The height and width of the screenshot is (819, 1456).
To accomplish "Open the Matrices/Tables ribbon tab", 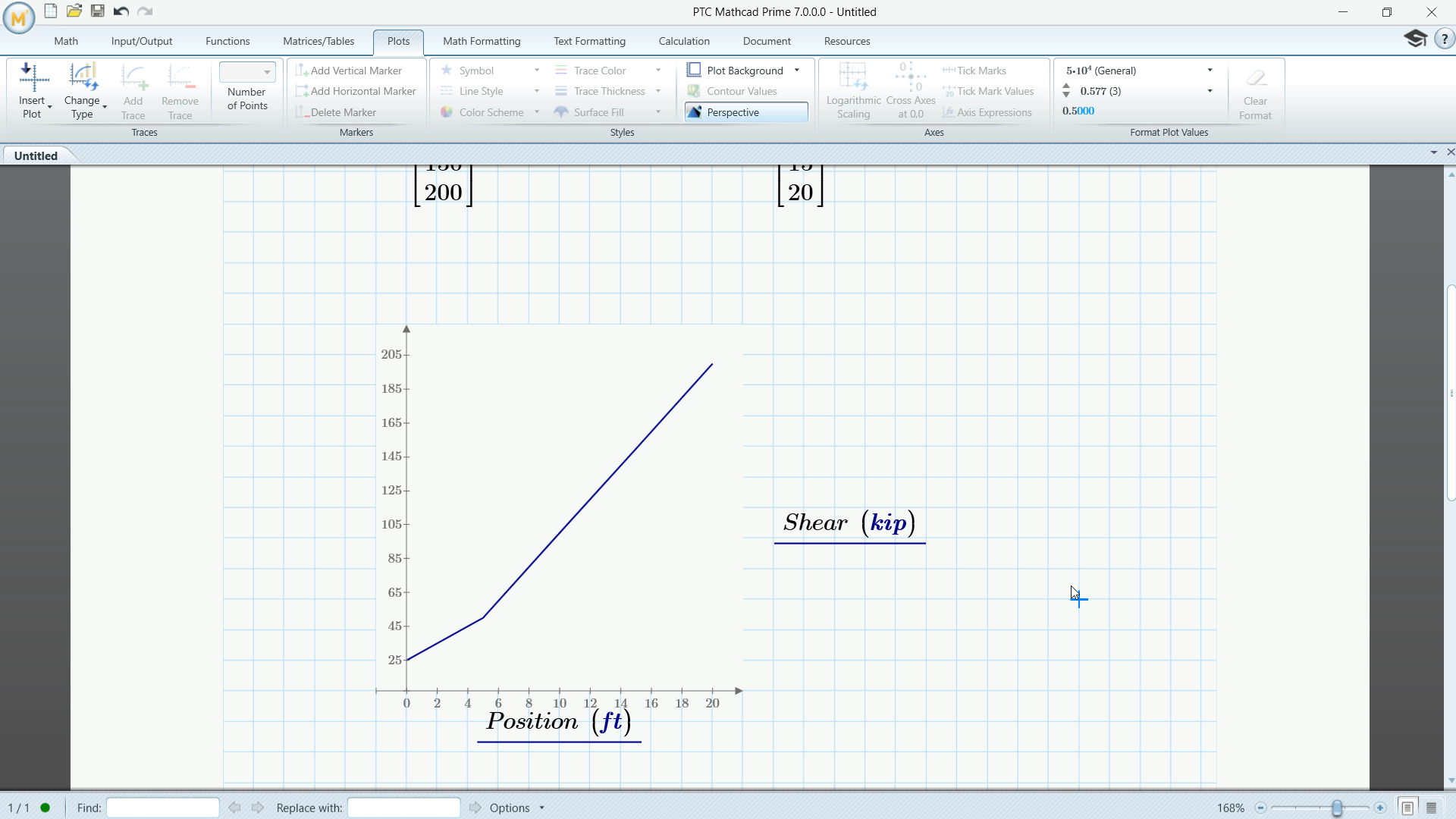I will [318, 41].
